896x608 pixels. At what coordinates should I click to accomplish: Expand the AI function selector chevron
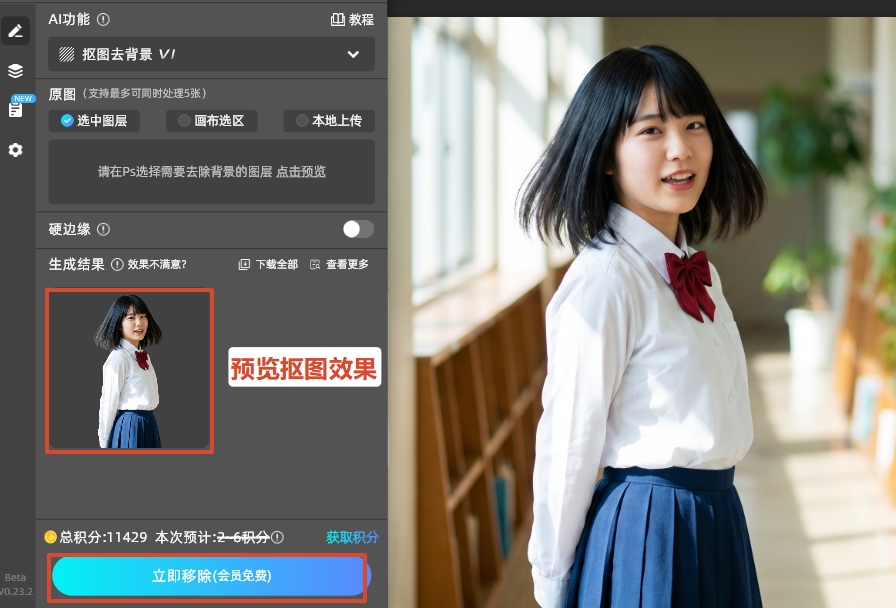pos(353,54)
